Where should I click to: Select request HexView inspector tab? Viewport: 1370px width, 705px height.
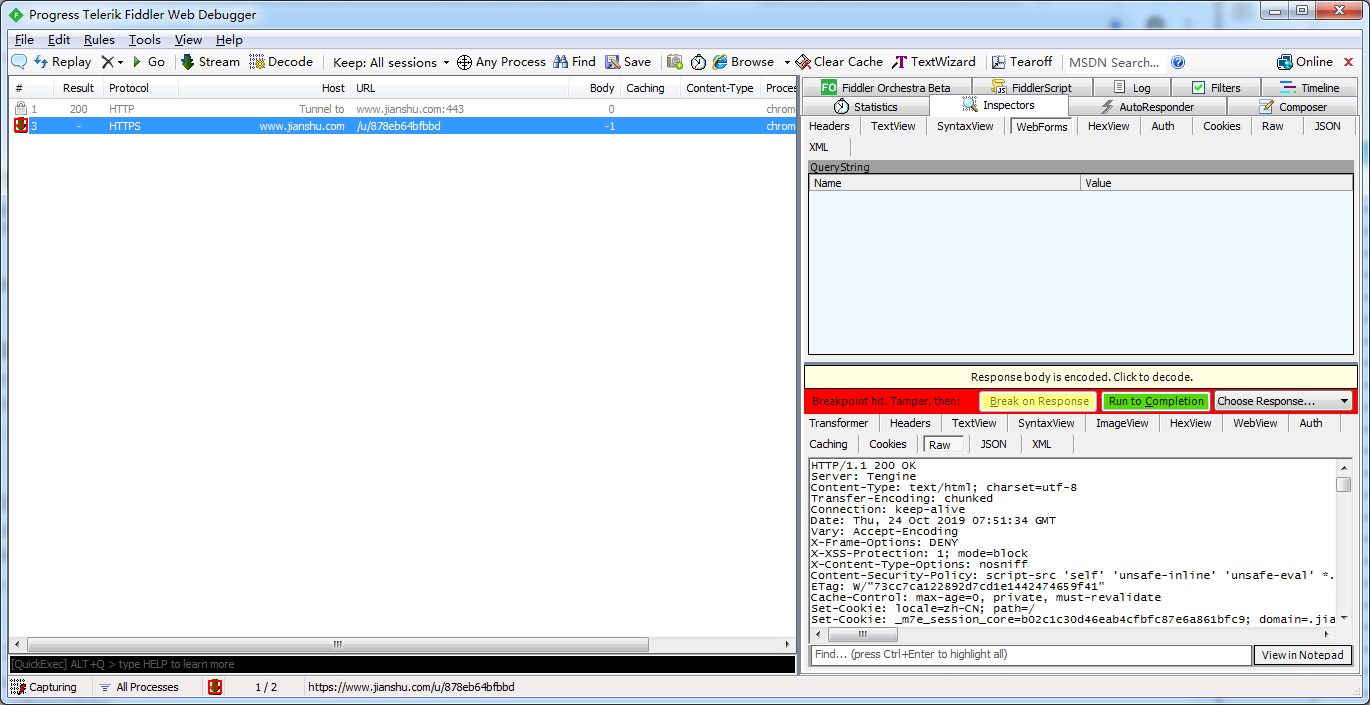(1108, 126)
